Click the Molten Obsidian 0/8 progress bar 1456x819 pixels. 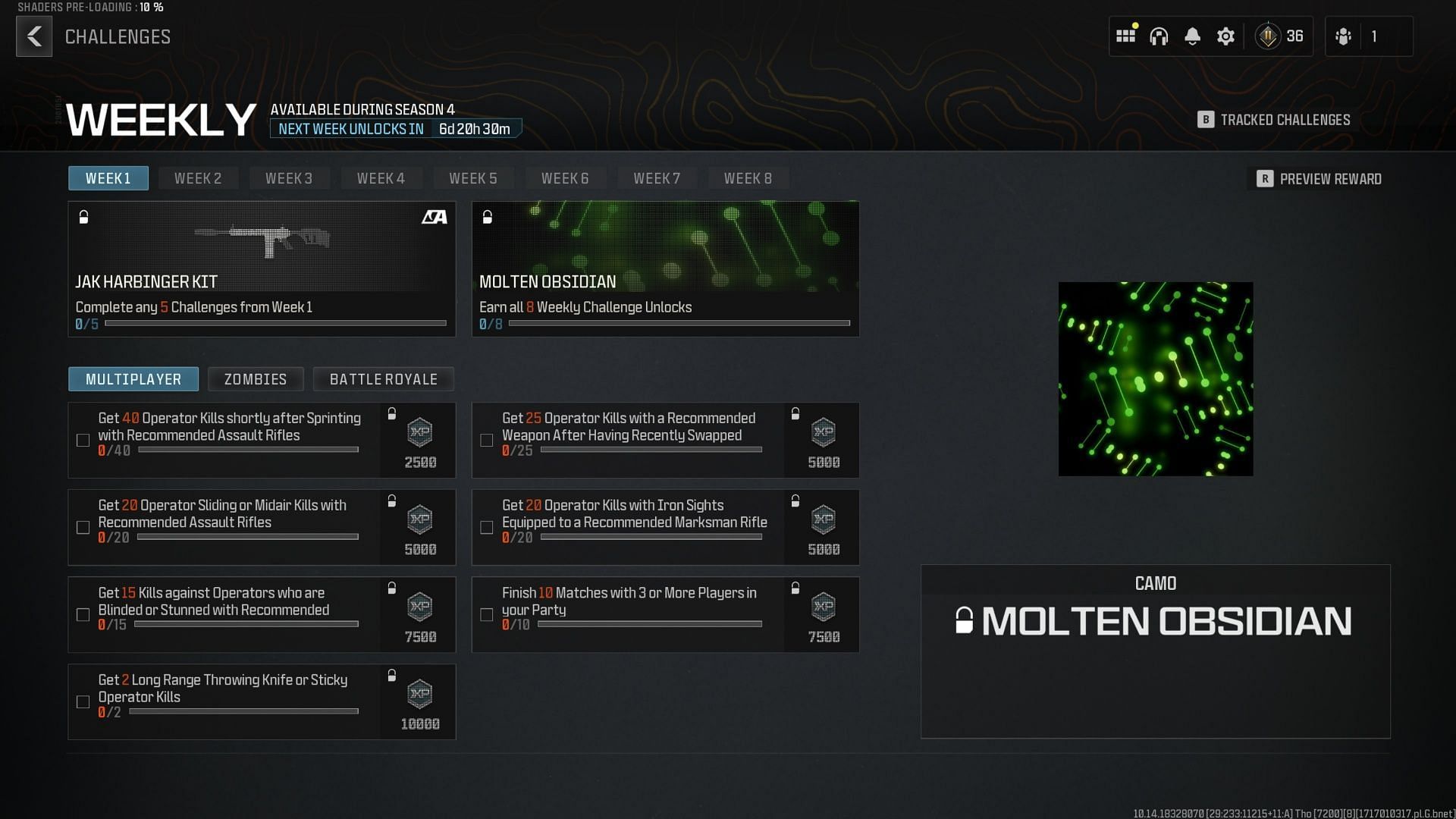pyautogui.click(x=679, y=324)
